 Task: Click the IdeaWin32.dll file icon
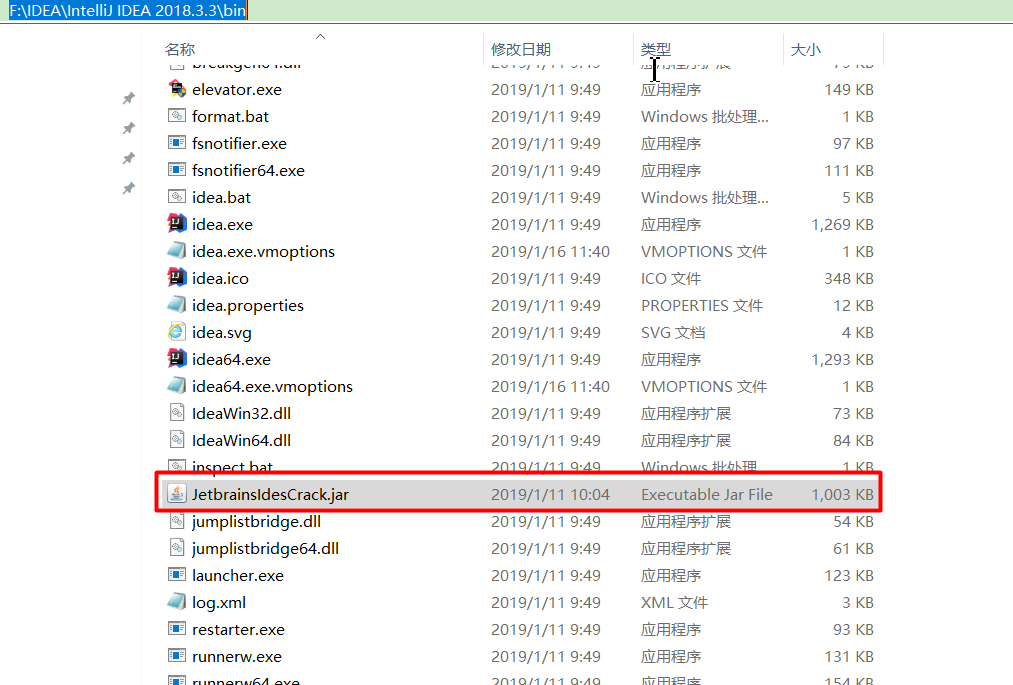(177, 414)
